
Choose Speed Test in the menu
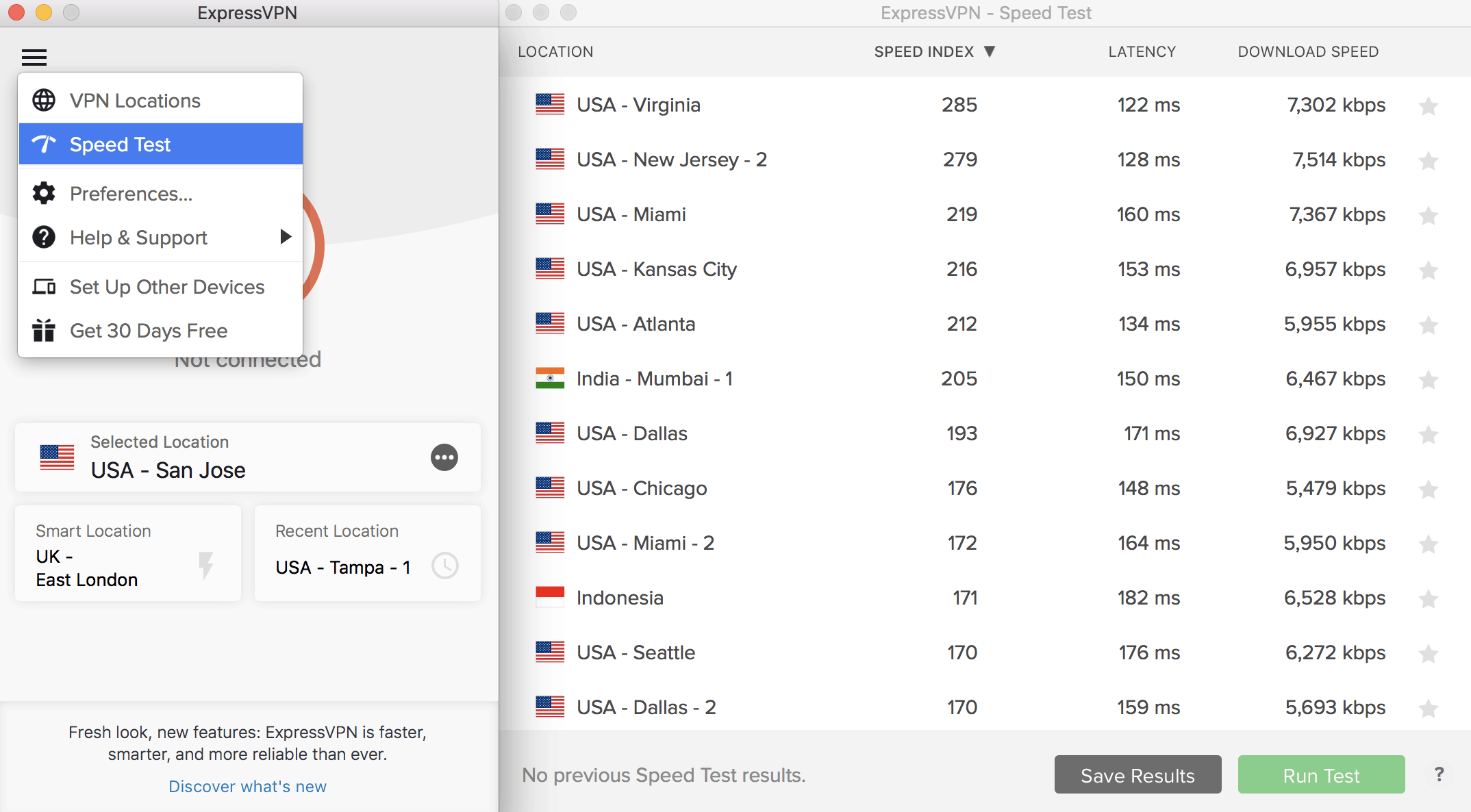pyautogui.click(x=161, y=144)
